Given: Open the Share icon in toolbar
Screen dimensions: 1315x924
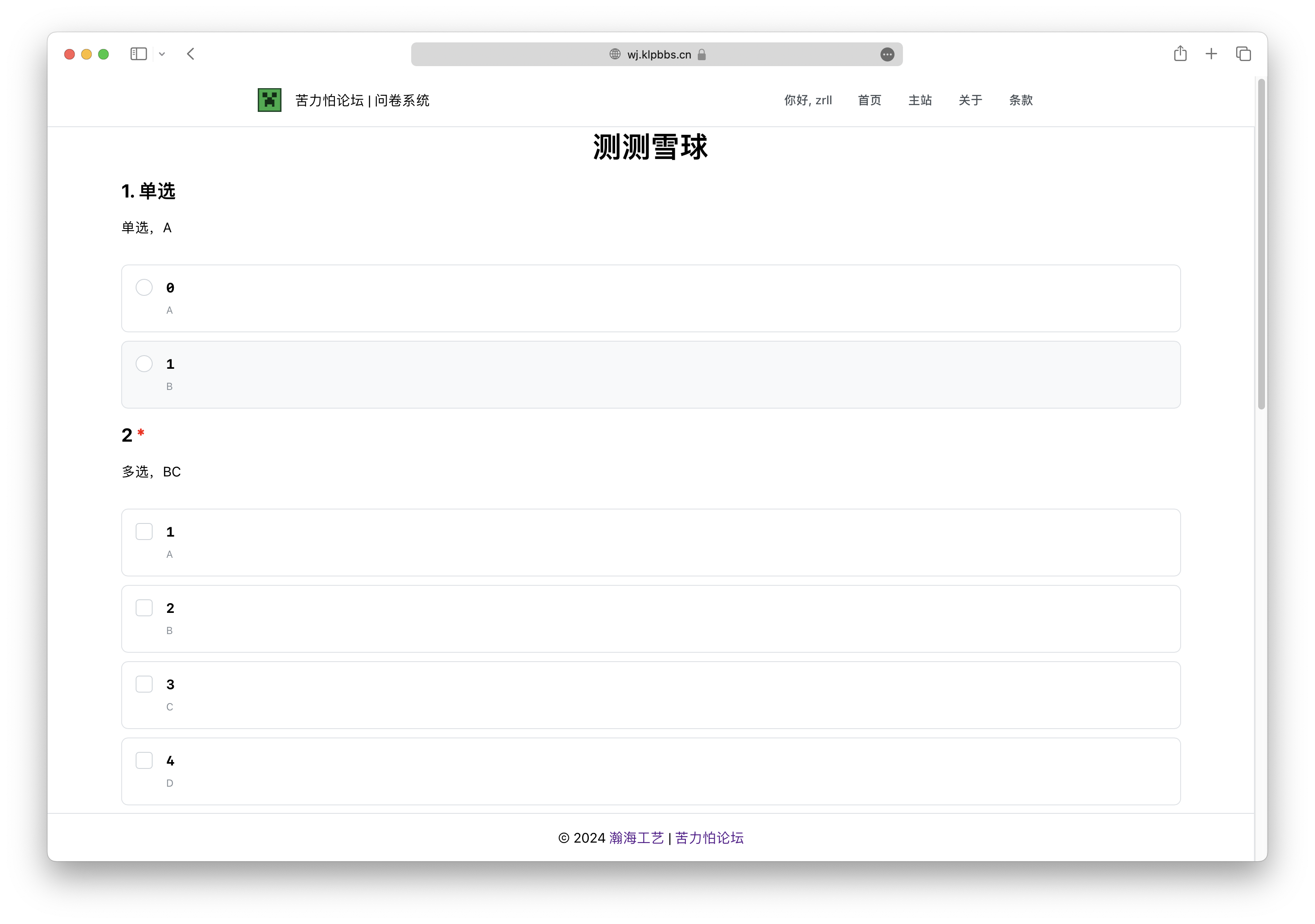Looking at the screenshot, I should 1180,53.
